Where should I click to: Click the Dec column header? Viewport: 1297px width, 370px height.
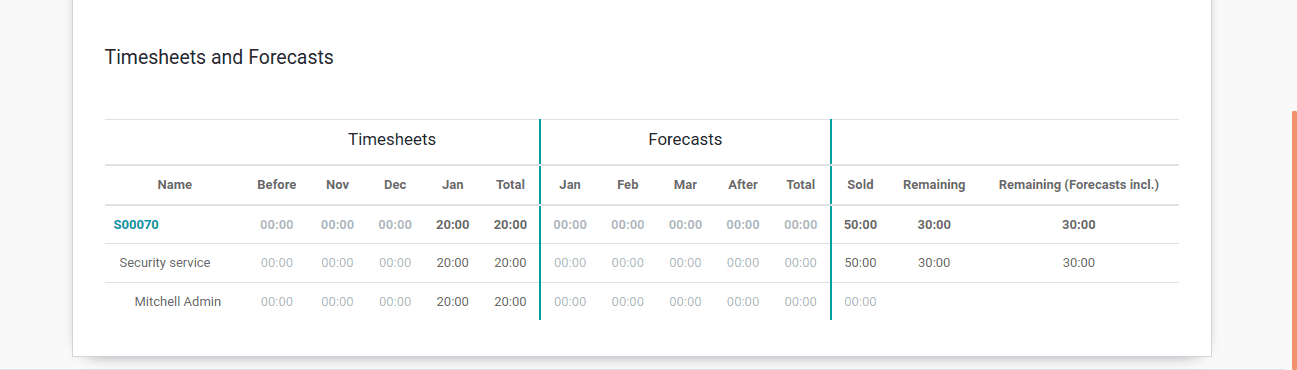coord(395,185)
